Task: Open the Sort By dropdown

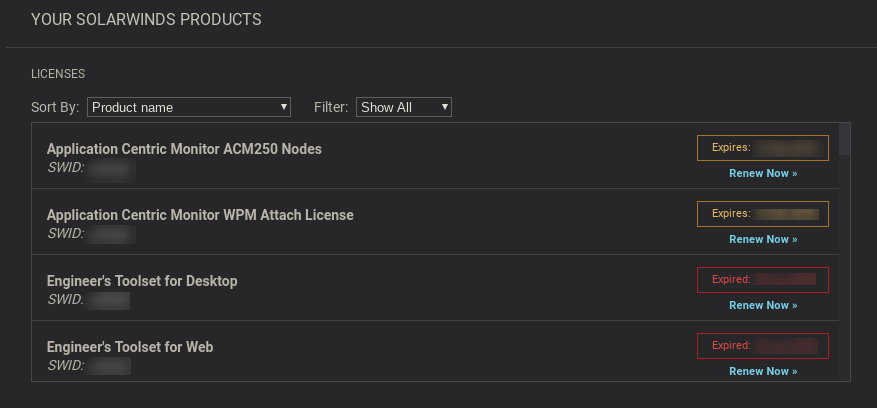Action: [x=189, y=107]
